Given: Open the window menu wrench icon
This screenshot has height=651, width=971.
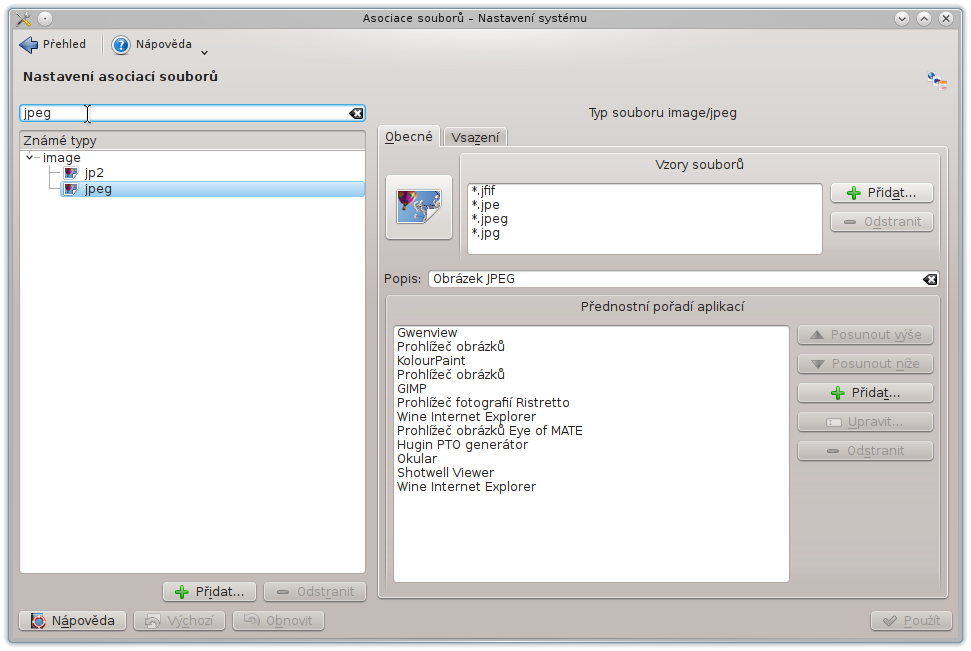Looking at the screenshot, I should (24, 19).
